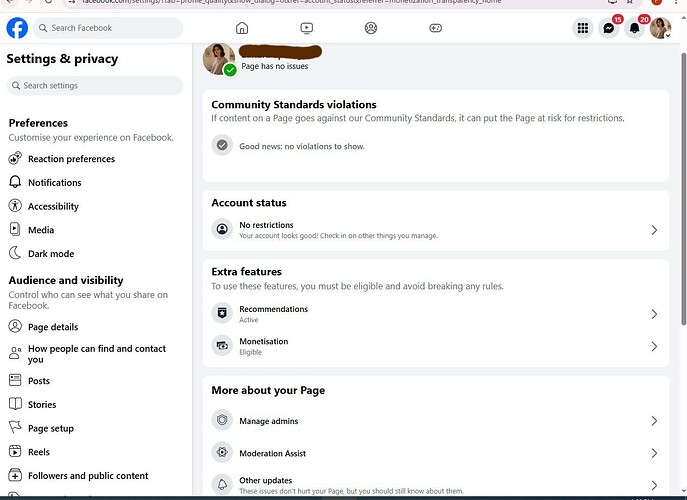Click the Recommendations label
This screenshot has width=687, height=500.
coord(273,309)
